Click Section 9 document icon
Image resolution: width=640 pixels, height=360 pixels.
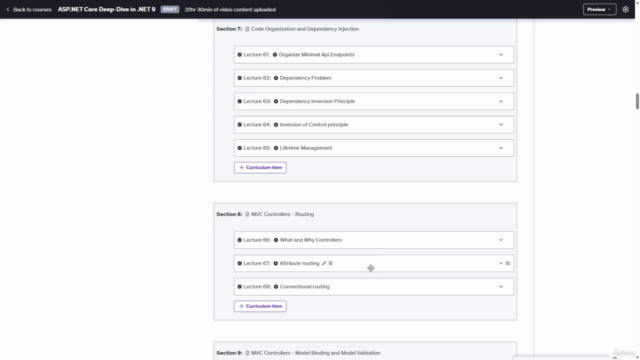tap(247, 353)
